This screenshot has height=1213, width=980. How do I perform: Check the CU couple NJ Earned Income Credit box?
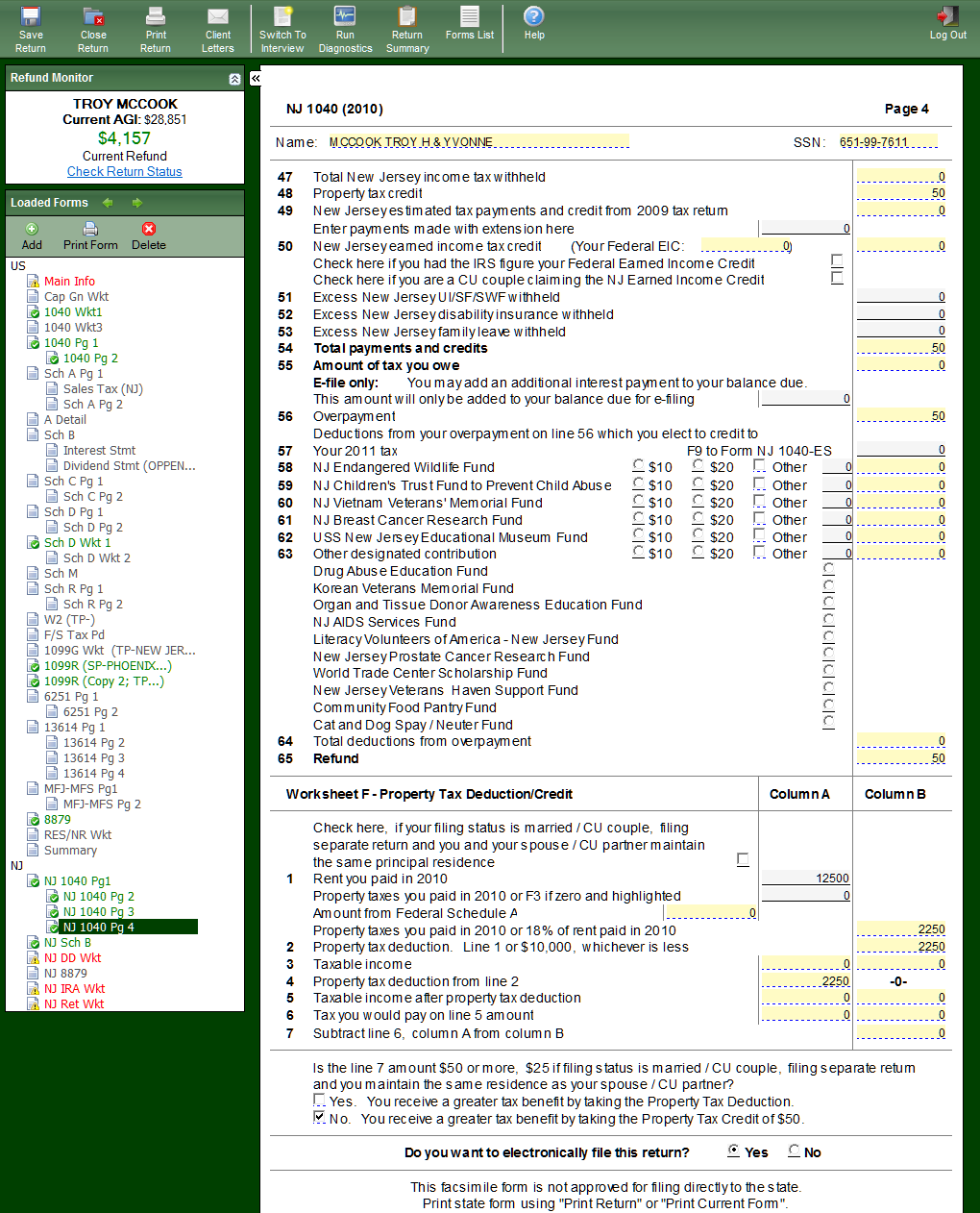click(x=837, y=278)
